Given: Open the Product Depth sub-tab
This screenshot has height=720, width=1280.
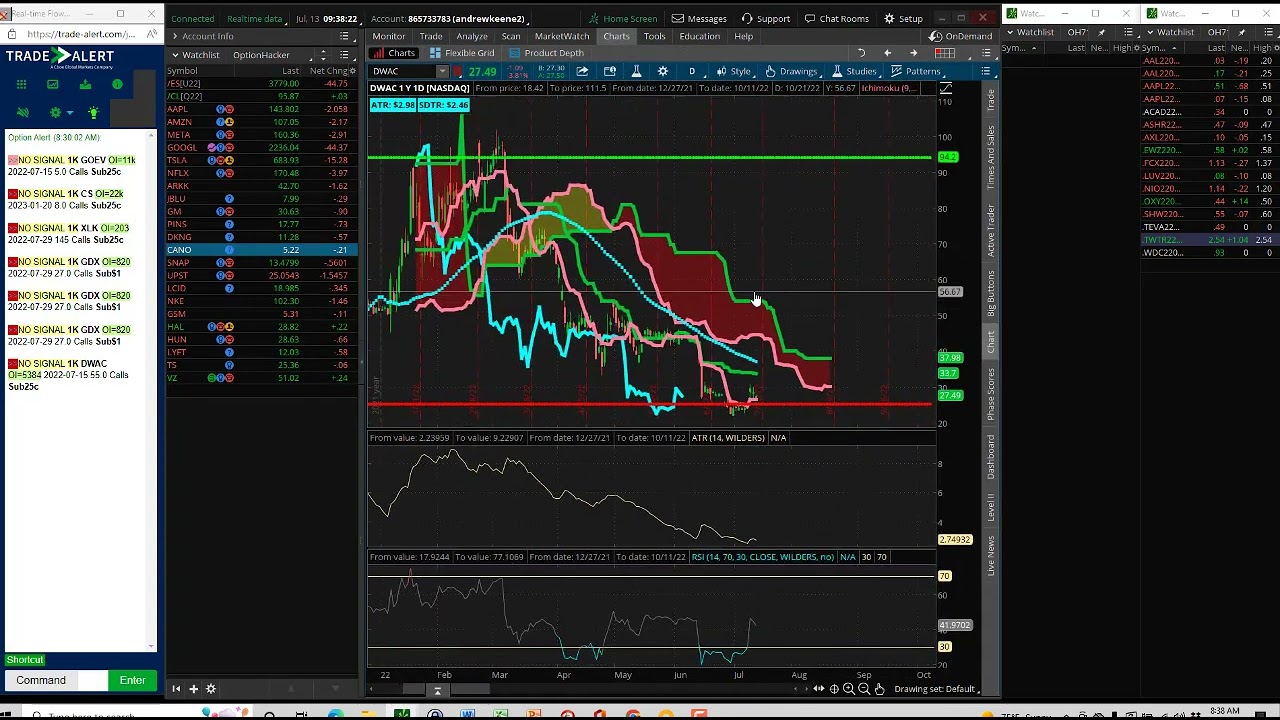Looking at the screenshot, I should [x=546, y=53].
